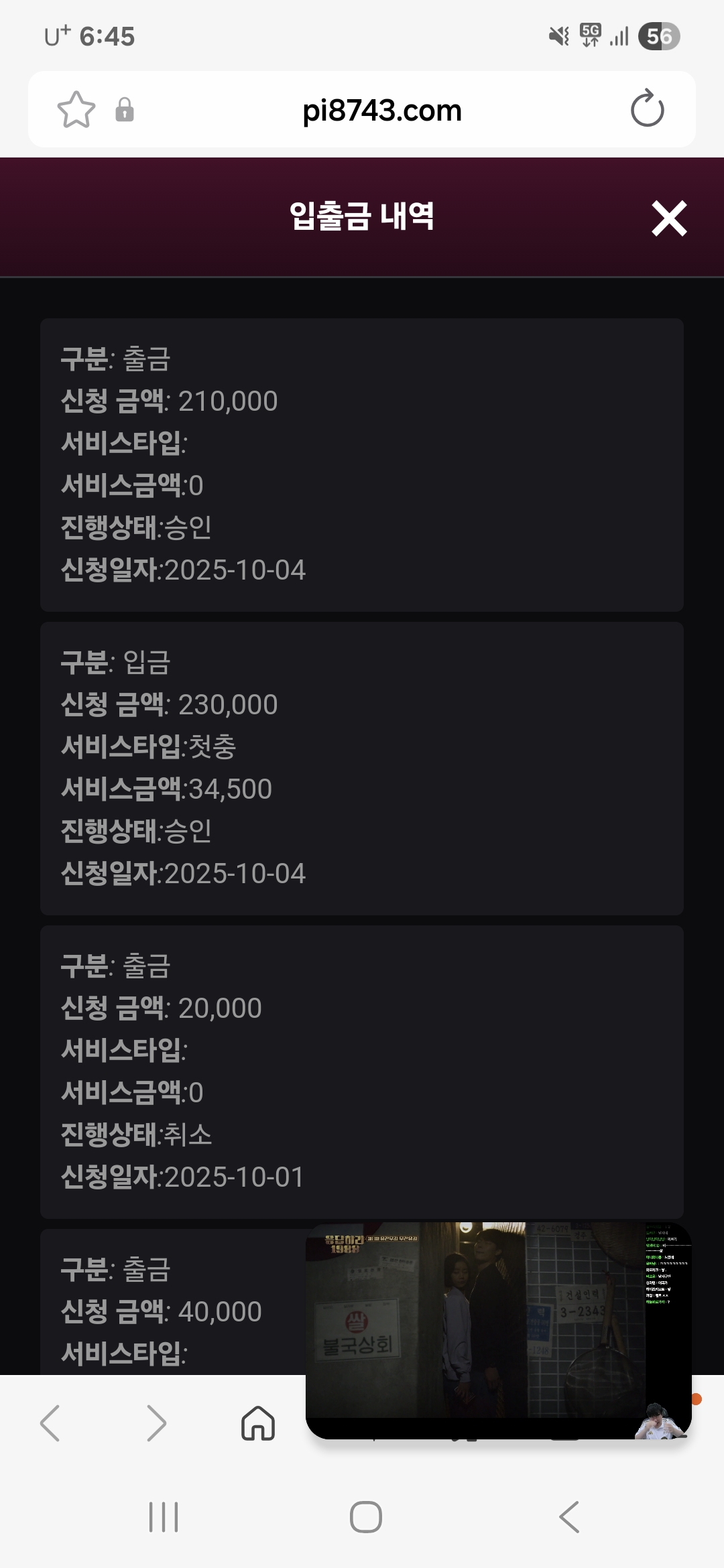Open Android recent apps button

(164, 1517)
